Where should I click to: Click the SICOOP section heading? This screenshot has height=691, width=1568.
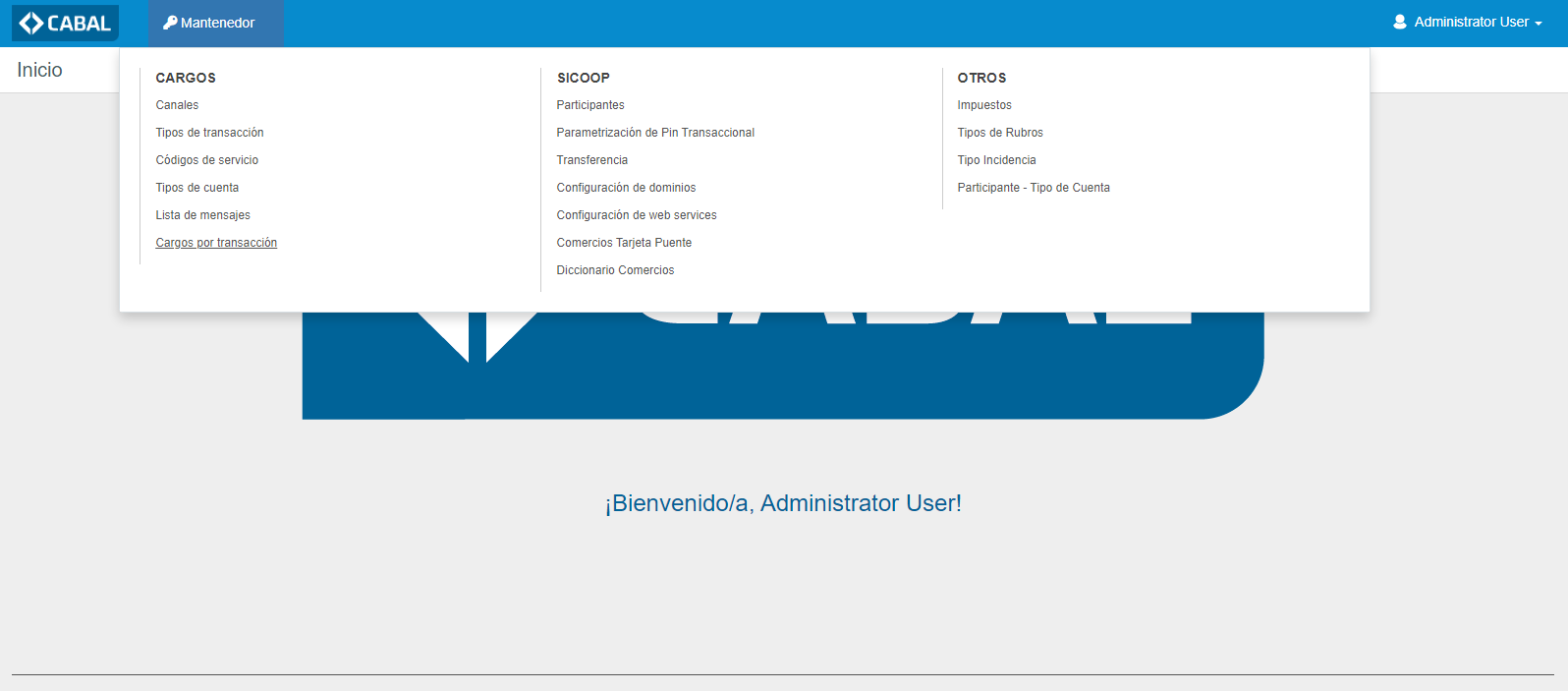click(584, 78)
